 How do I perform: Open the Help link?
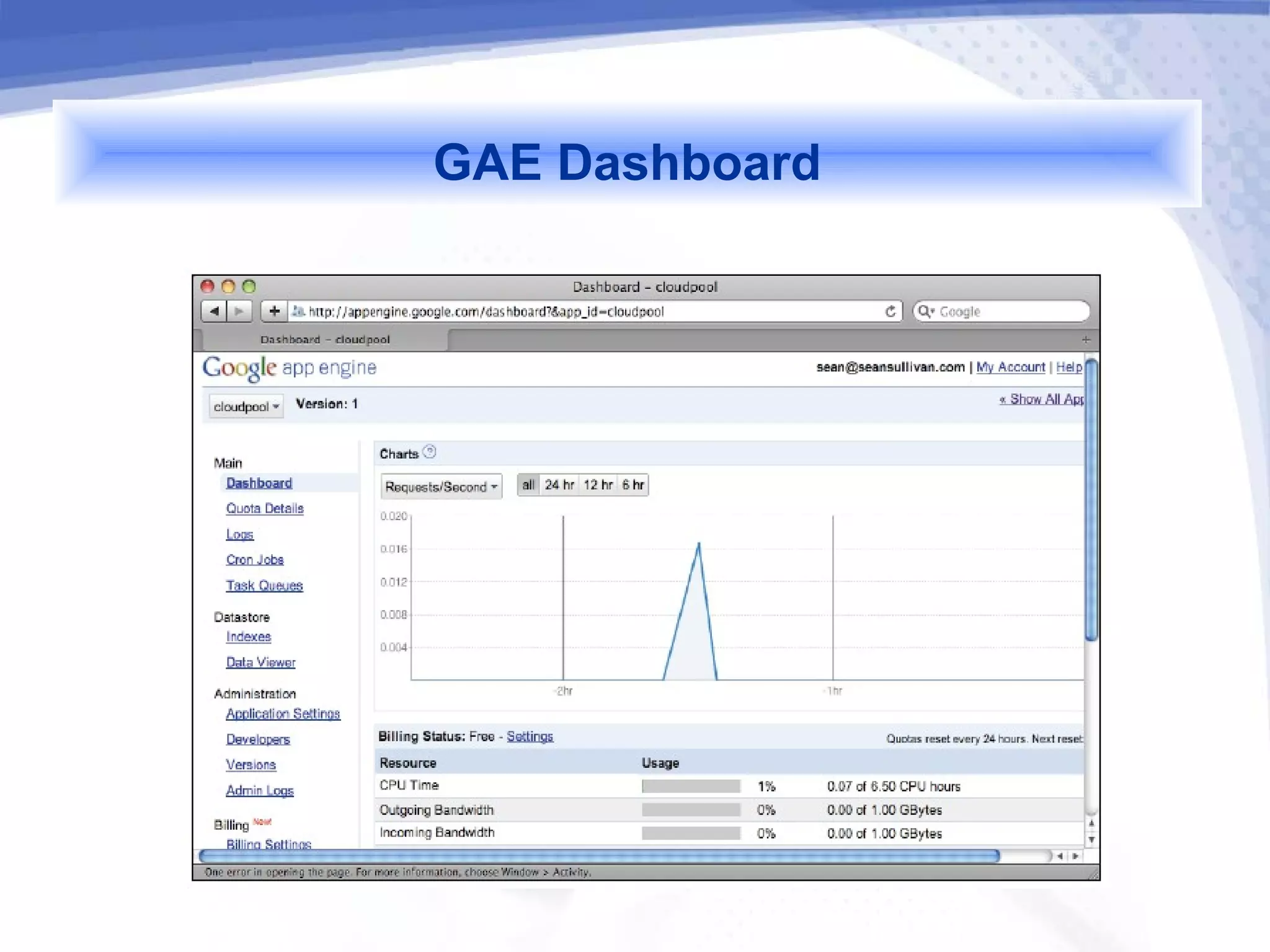[x=1069, y=367]
